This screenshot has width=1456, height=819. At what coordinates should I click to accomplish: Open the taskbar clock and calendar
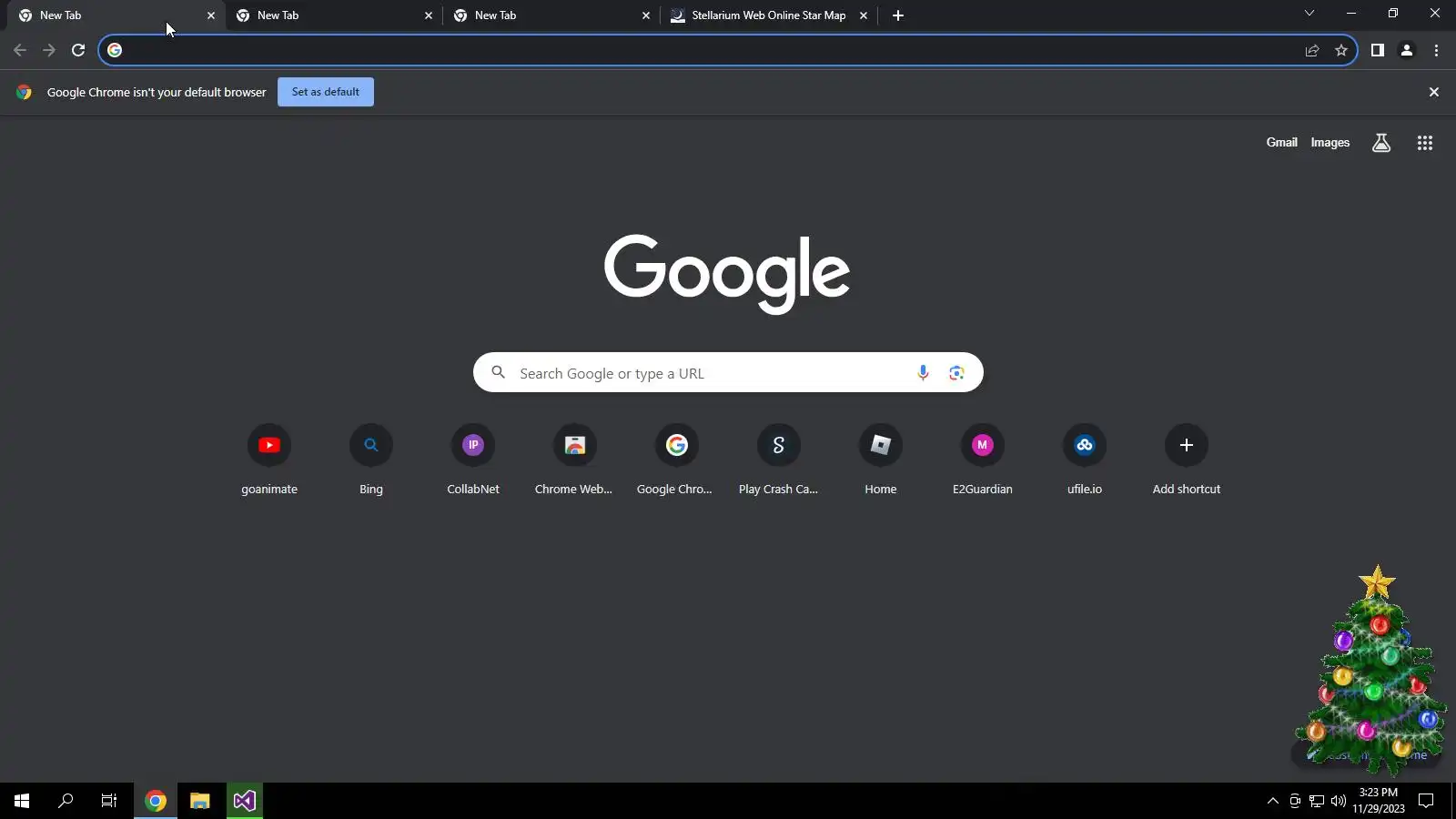(x=1379, y=801)
